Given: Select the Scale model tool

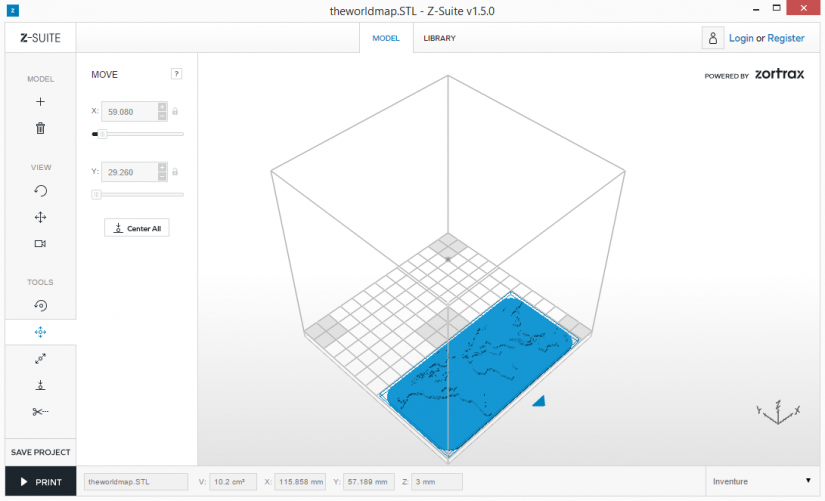Looking at the screenshot, I should (41, 359).
